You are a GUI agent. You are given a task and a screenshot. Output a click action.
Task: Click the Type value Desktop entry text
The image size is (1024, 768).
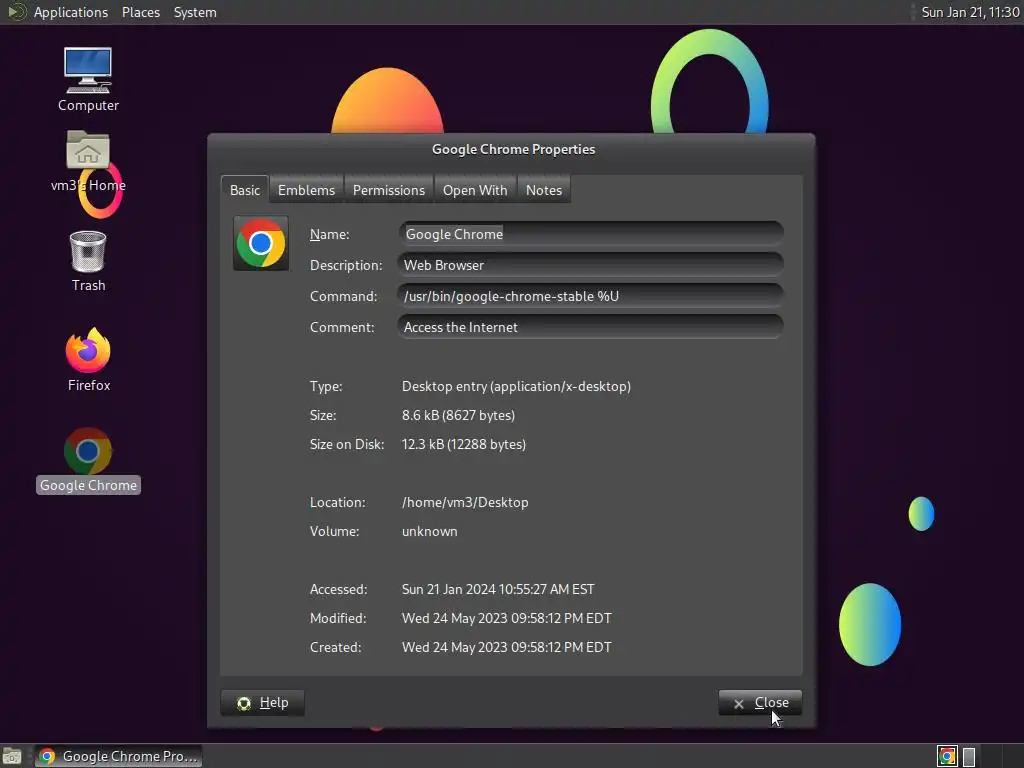pos(516,386)
